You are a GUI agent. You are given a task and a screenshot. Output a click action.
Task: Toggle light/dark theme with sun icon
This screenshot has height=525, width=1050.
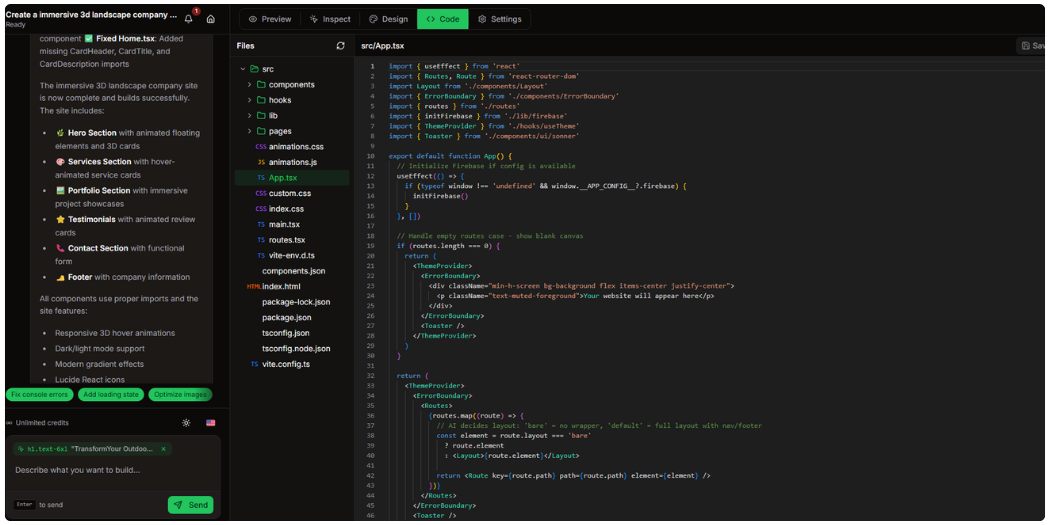[186, 423]
